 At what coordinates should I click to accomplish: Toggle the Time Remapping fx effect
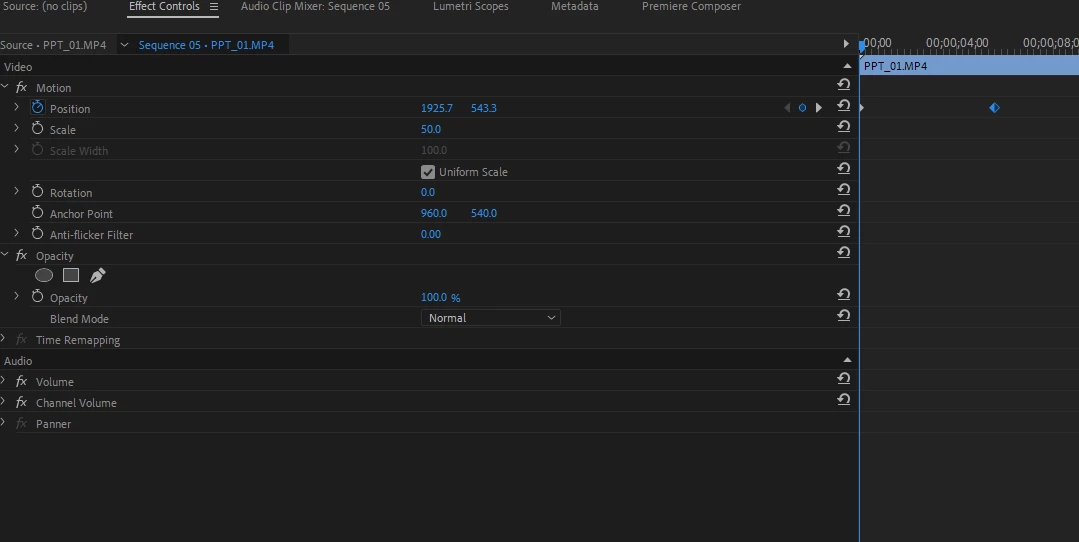[21, 339]
